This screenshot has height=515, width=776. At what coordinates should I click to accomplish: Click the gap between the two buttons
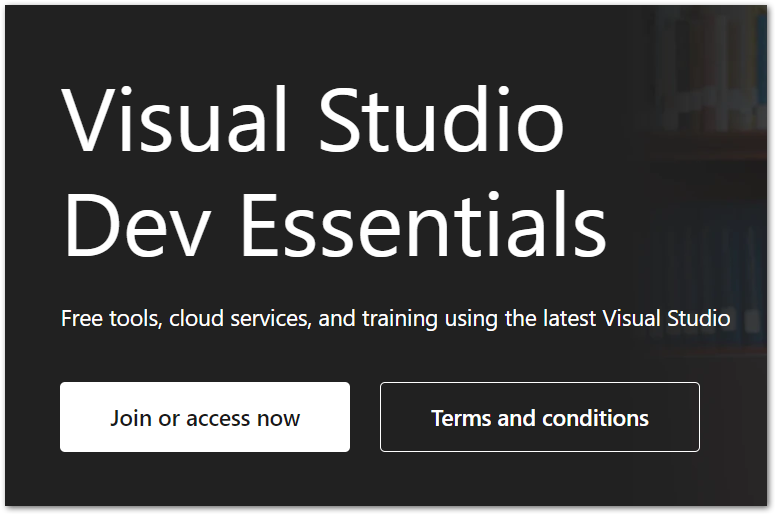[365, 417]
